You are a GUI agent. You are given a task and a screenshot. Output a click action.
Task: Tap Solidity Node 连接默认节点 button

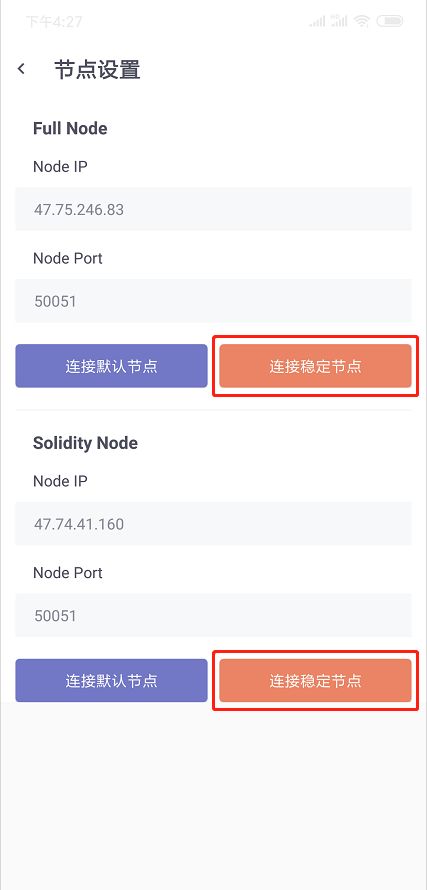[x=111, y=681]
